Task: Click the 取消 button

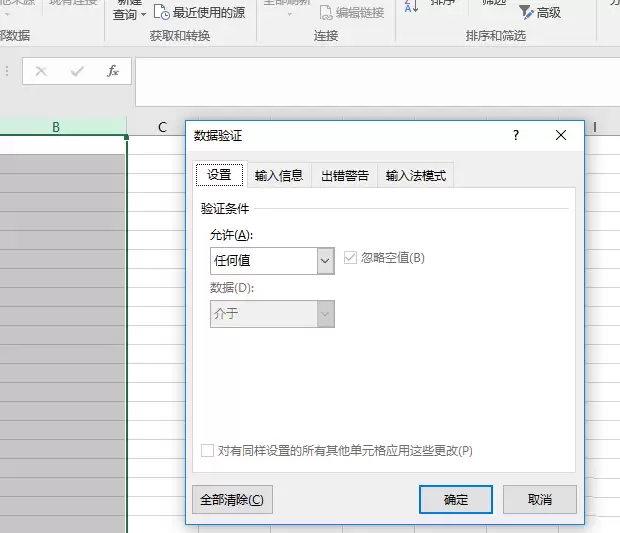Action: coord(540,499)
